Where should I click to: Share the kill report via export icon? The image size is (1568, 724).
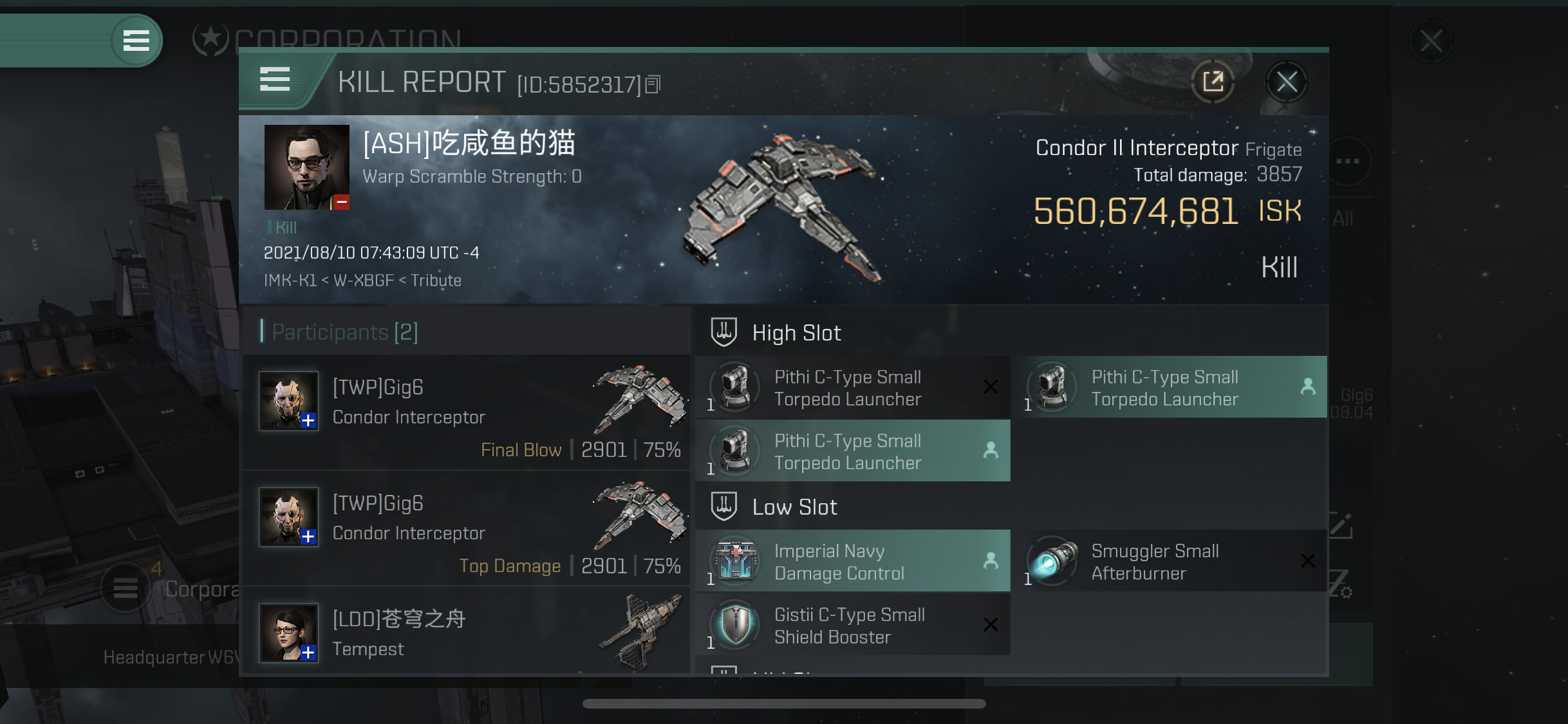coord(1213,82)
